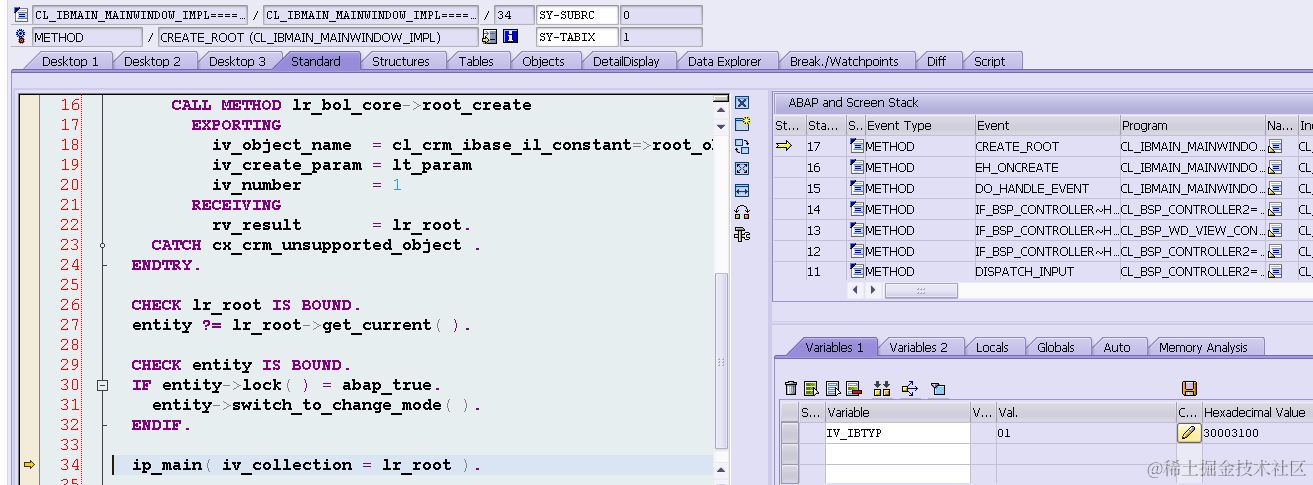
Task: Switch to the Desktop 1 tab
Action: coord(70,61)
